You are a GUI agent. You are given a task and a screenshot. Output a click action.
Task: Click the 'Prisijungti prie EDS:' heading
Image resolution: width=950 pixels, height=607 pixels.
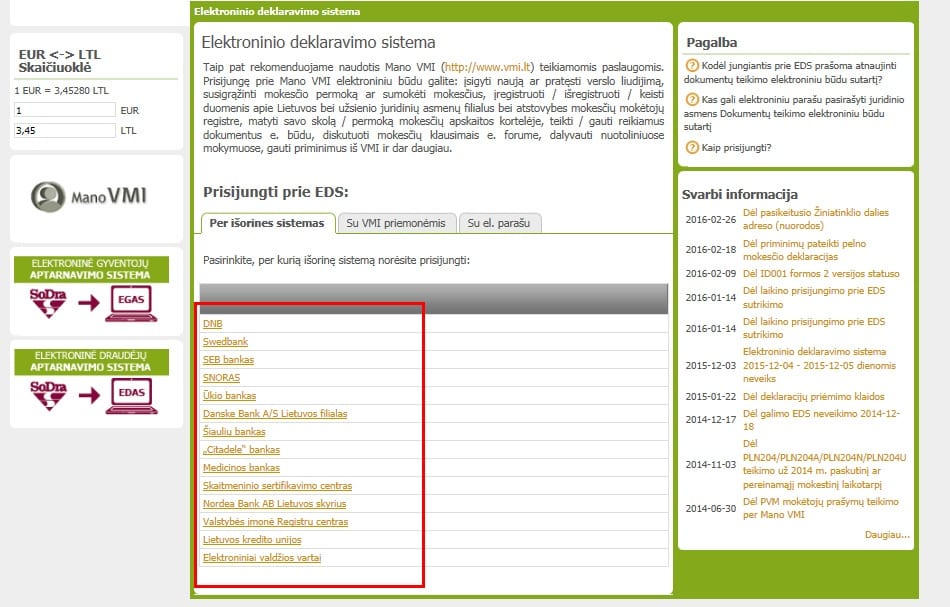[276, 193]
